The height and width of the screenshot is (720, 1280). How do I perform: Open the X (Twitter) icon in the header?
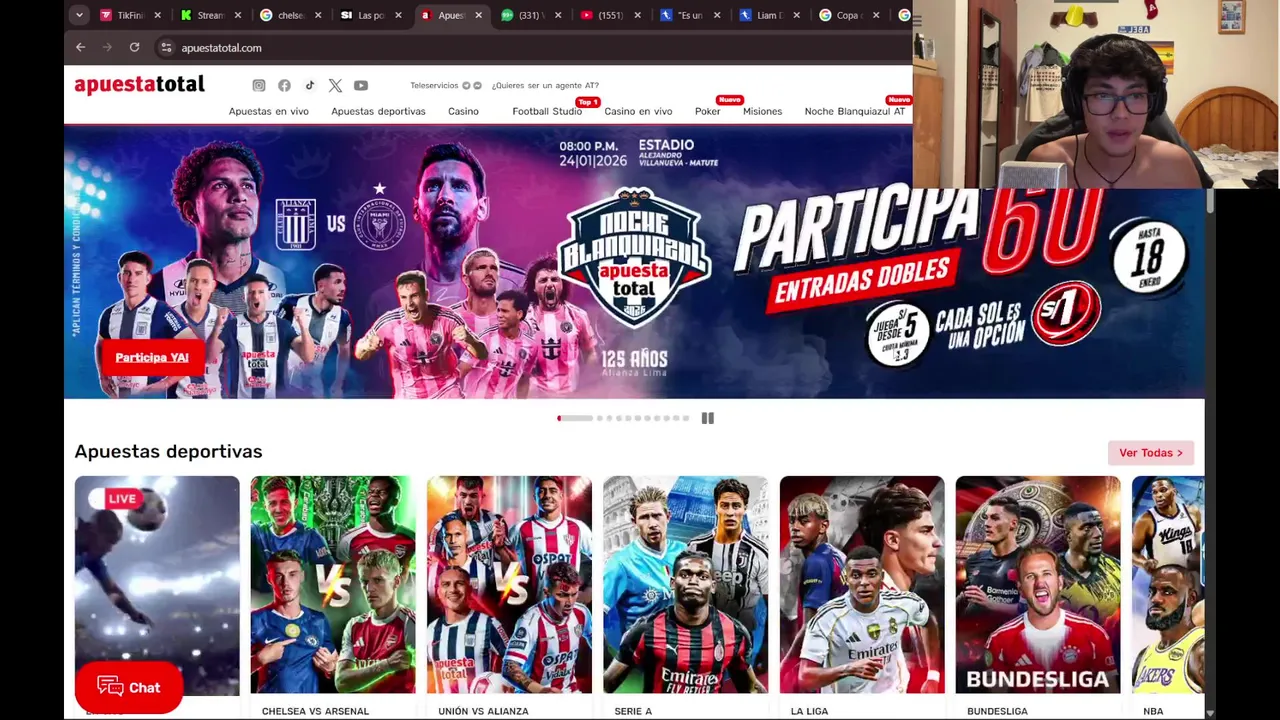point(335,86)
